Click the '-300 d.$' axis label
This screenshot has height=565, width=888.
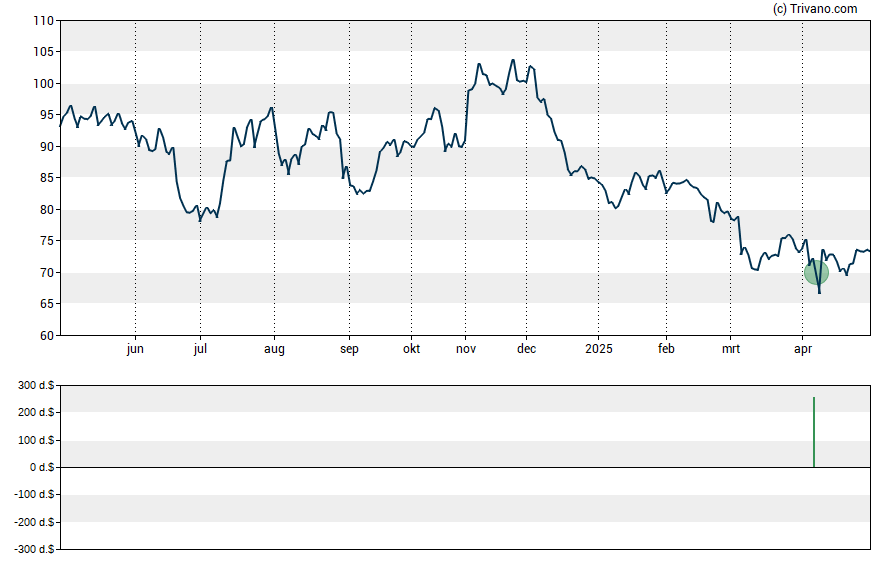pyautogui.click(x=34, y=550)
